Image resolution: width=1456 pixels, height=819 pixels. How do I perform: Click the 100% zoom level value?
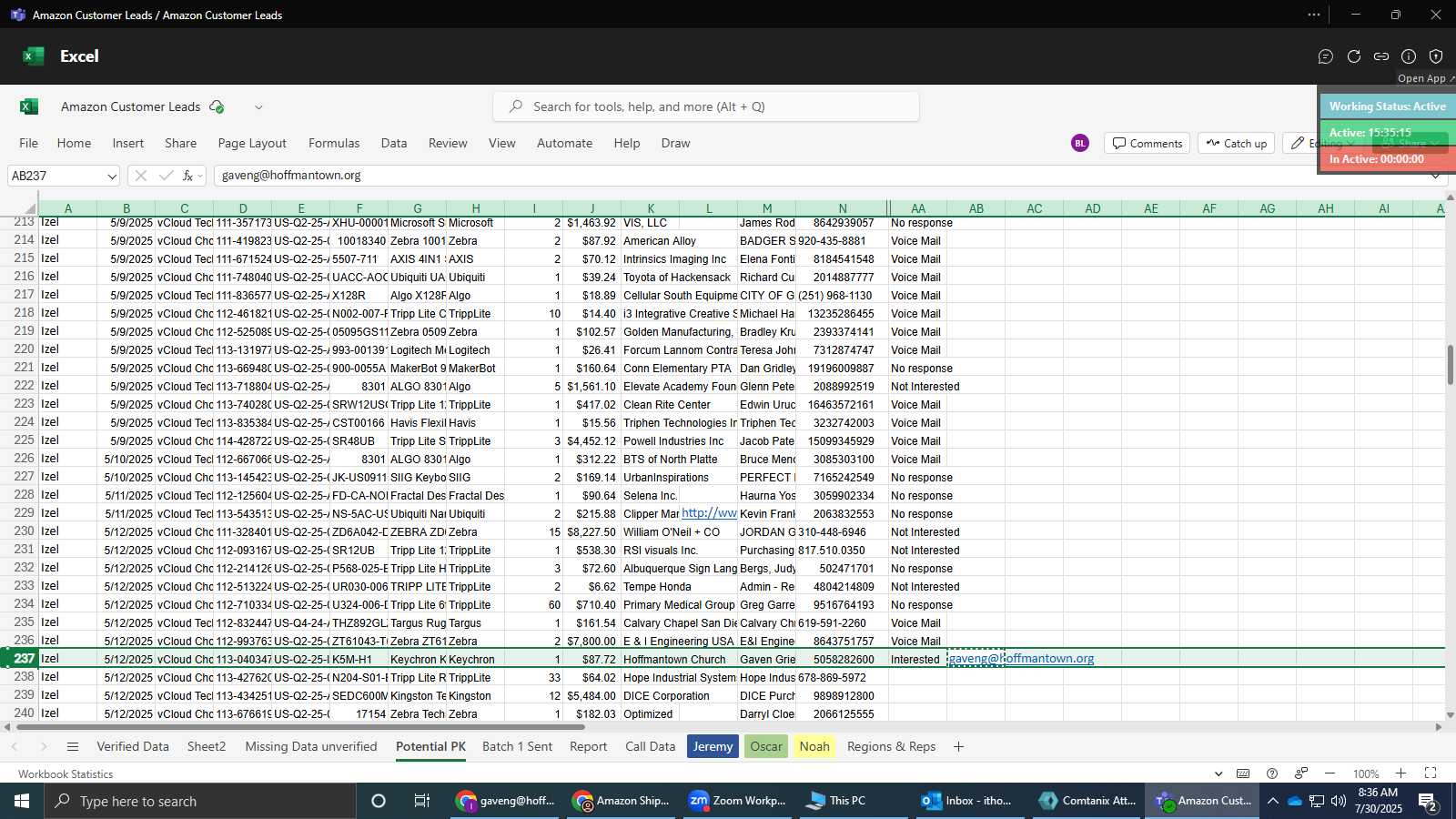tap(1366, 773)
